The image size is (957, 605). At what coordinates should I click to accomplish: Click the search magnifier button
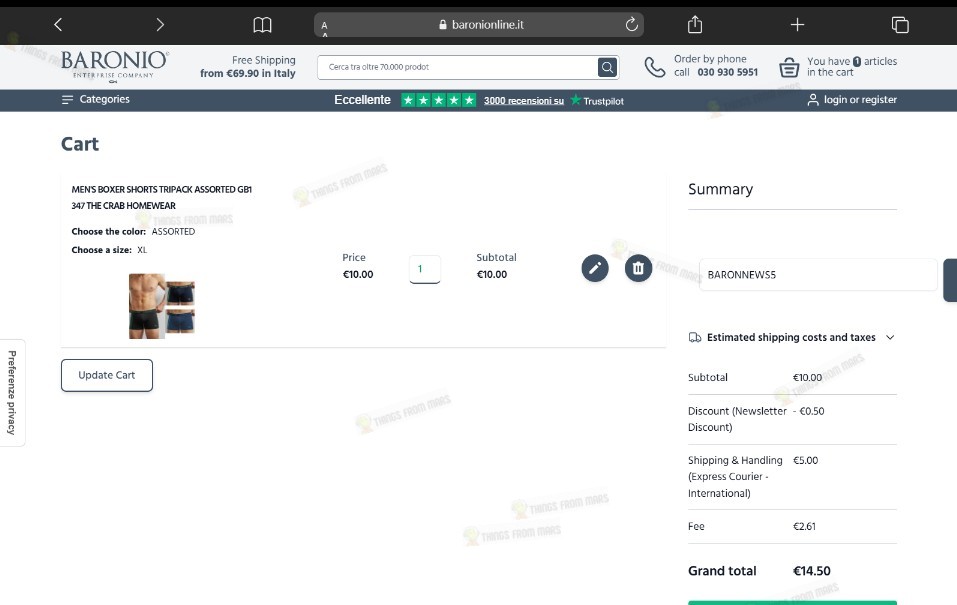click(x=607, y=67)
